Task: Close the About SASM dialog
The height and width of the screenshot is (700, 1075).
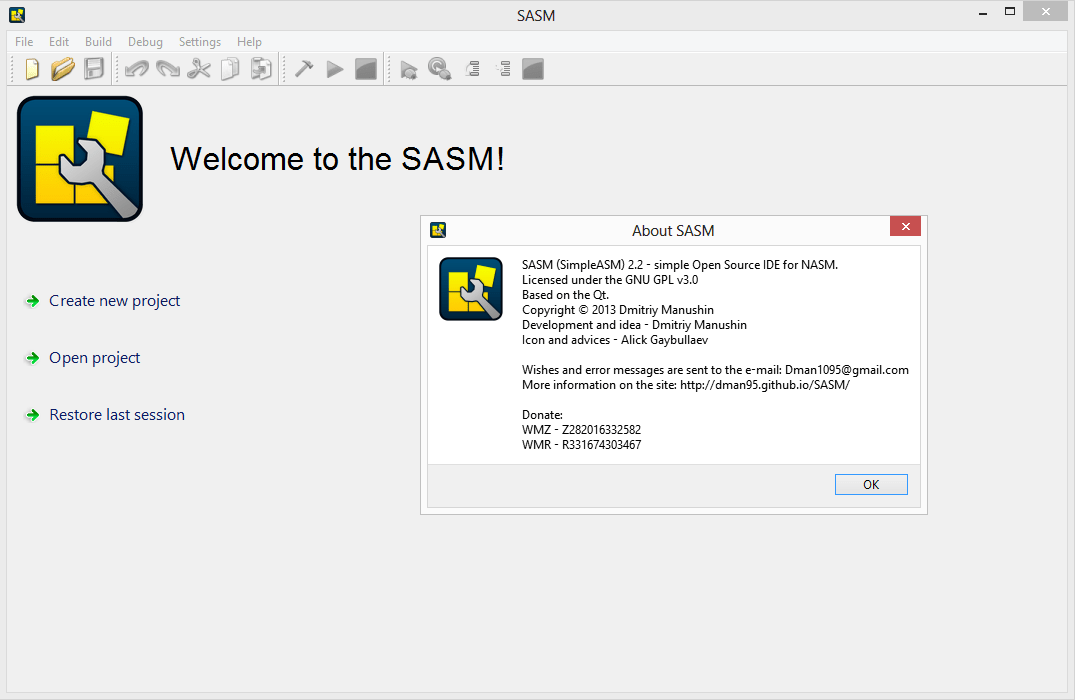Action: click(x=905, y=226)
